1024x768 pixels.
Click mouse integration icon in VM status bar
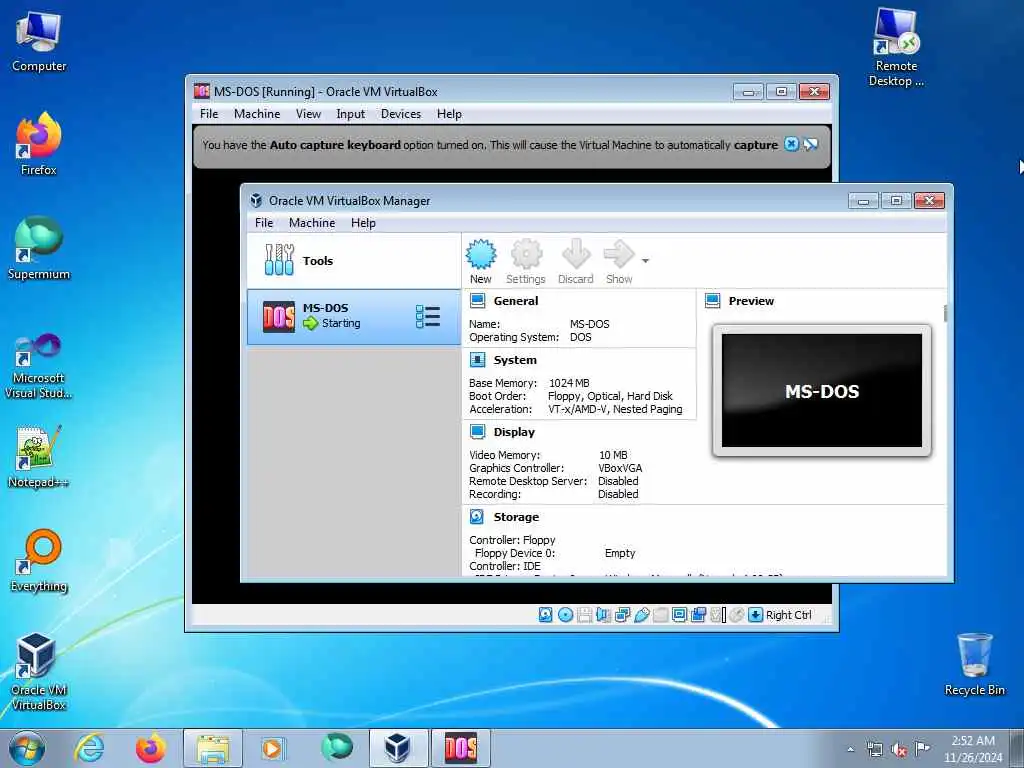click(737, 615)
